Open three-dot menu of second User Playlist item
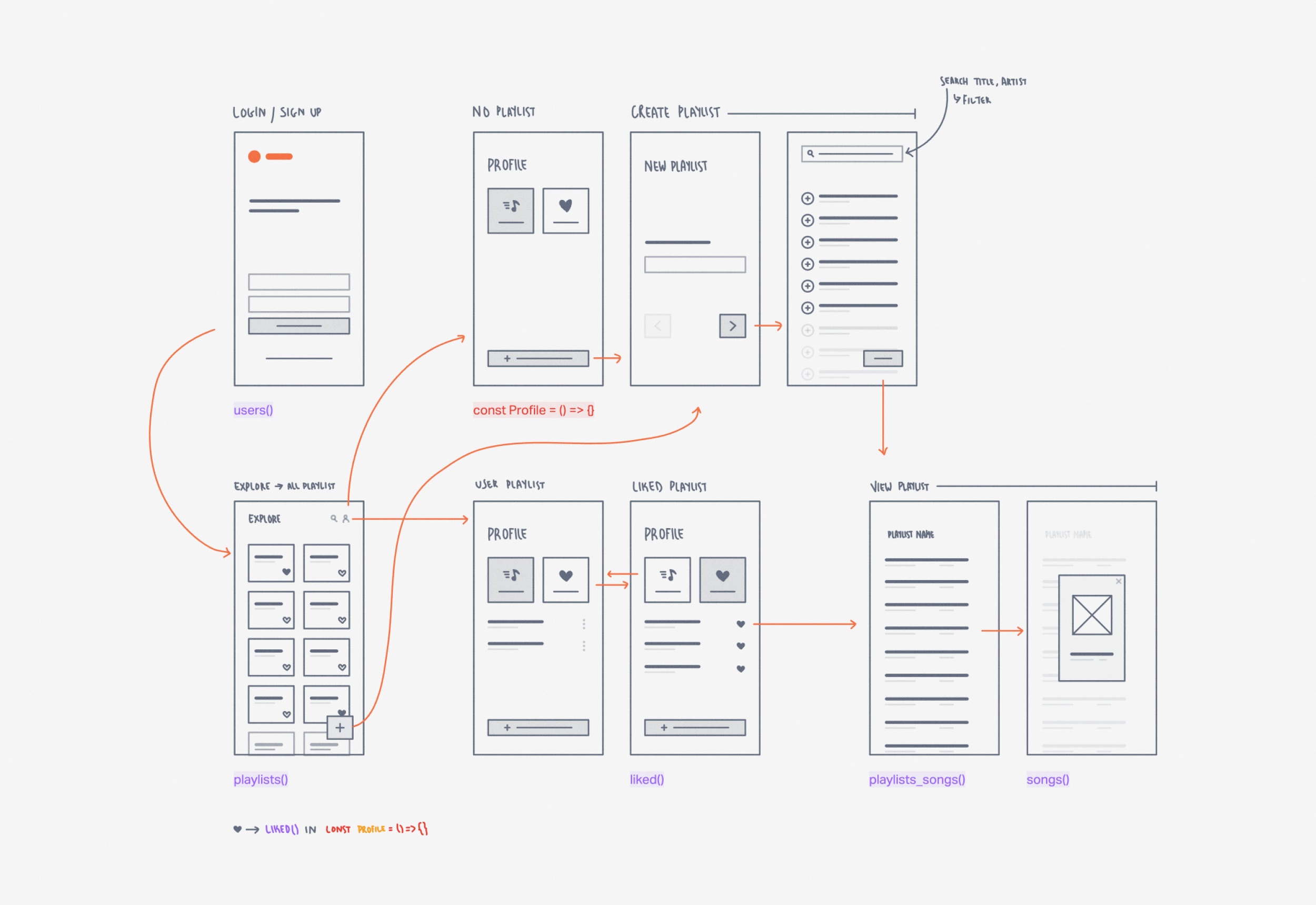Image resolution: width=1316 pixels, height=905 pixels. pos(583,647)
